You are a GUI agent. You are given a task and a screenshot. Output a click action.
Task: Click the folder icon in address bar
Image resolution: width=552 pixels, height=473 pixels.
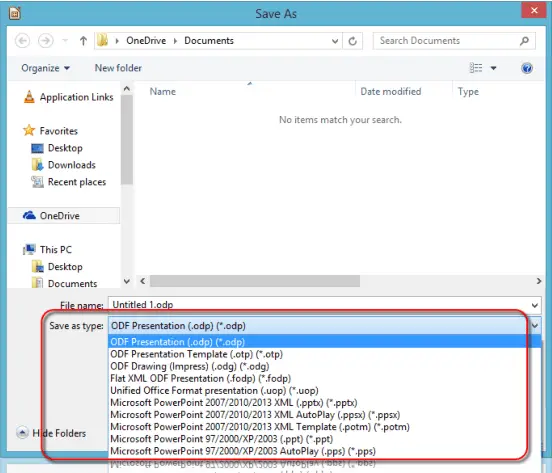[103, 40]
